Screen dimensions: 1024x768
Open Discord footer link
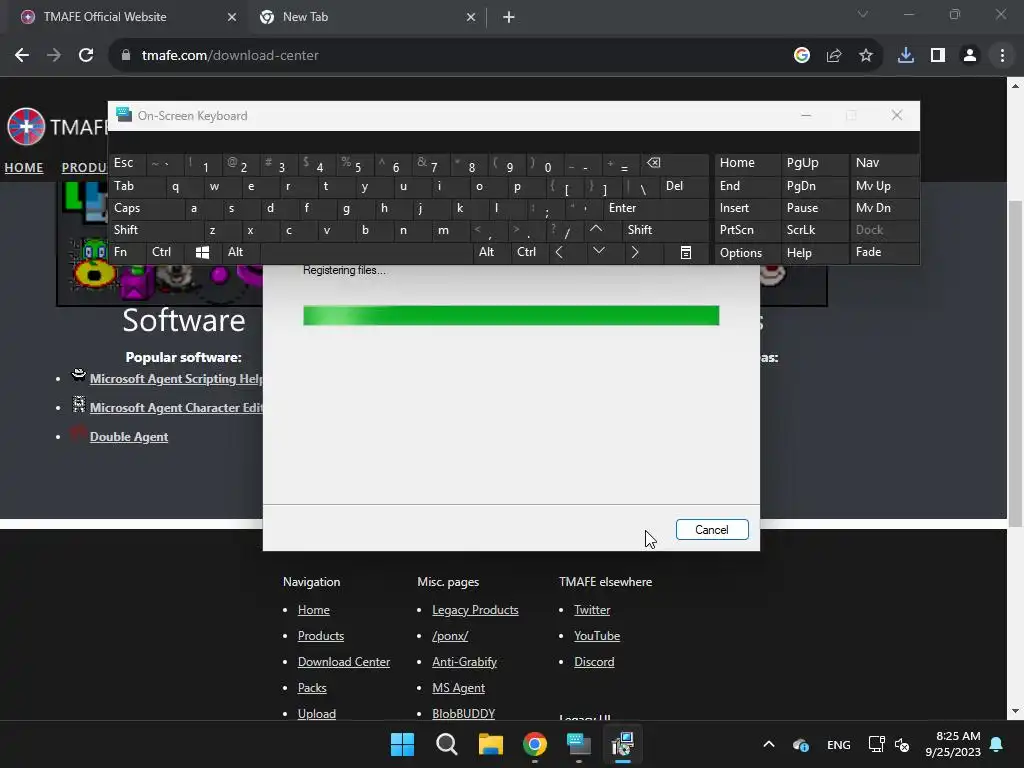click(594, 662)
